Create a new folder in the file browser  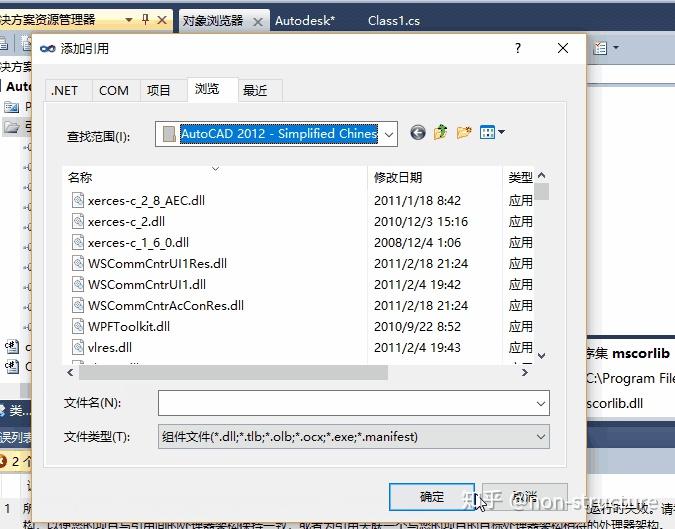464,132
